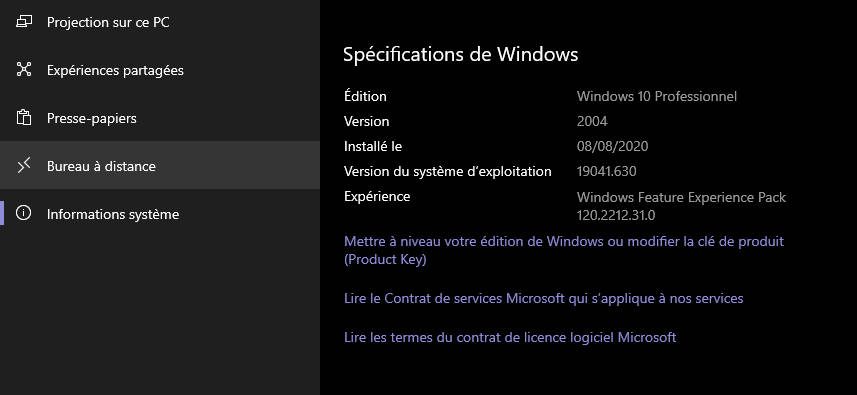Open the Projection sur ce PC page

(x=160, y=22)
